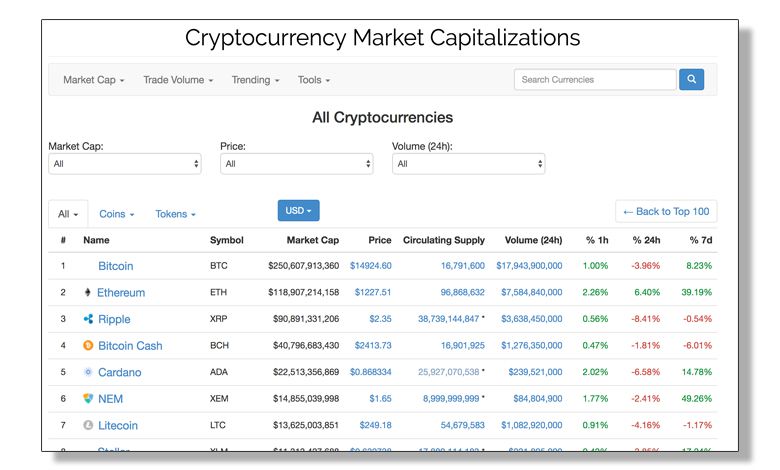Click the Ripple coin icon

point(88,319)
